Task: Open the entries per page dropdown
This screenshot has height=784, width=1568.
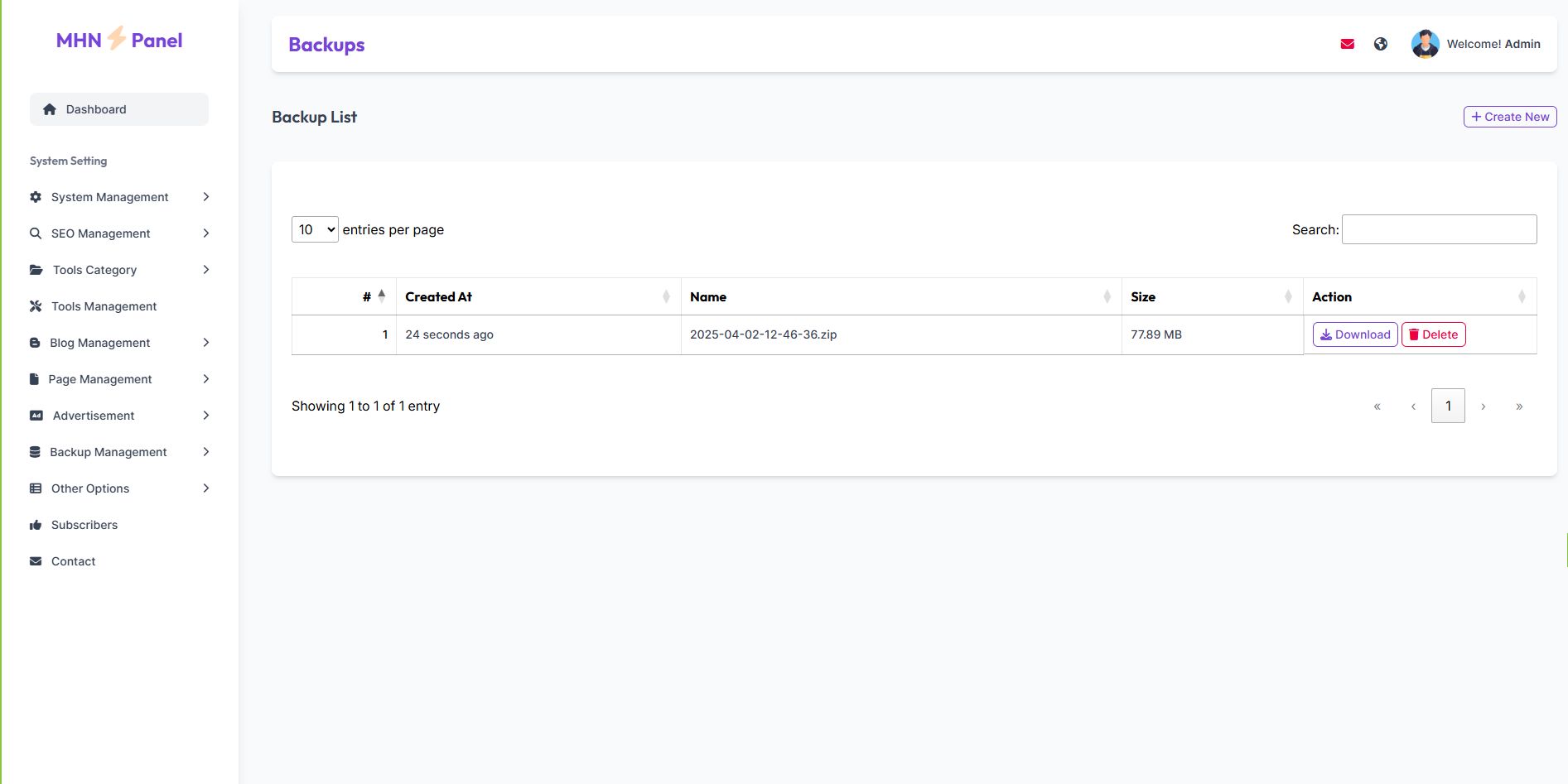Action: pos(315,229)
